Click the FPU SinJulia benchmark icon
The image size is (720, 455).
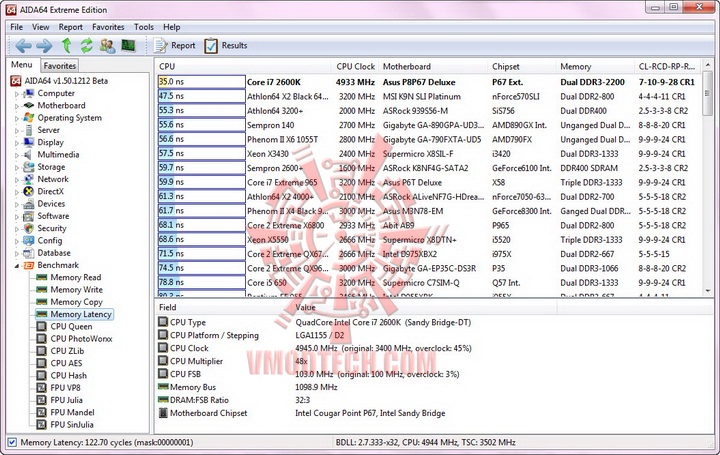(42, 425)
